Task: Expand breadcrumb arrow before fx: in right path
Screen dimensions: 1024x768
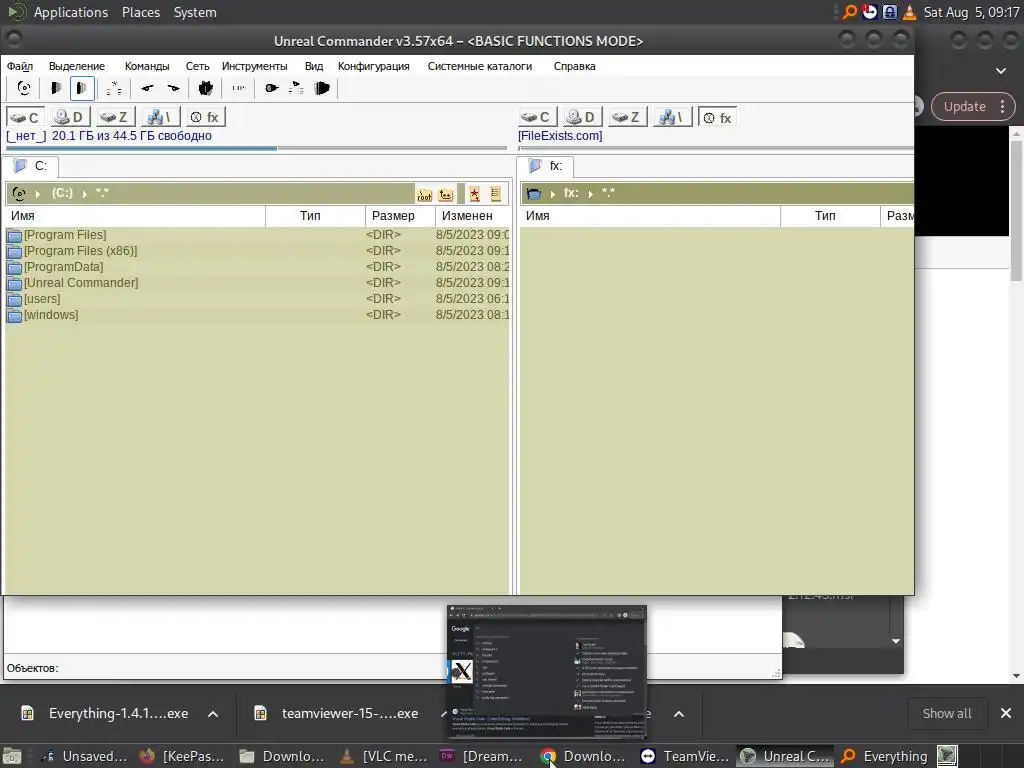Action: click(552, 194)
